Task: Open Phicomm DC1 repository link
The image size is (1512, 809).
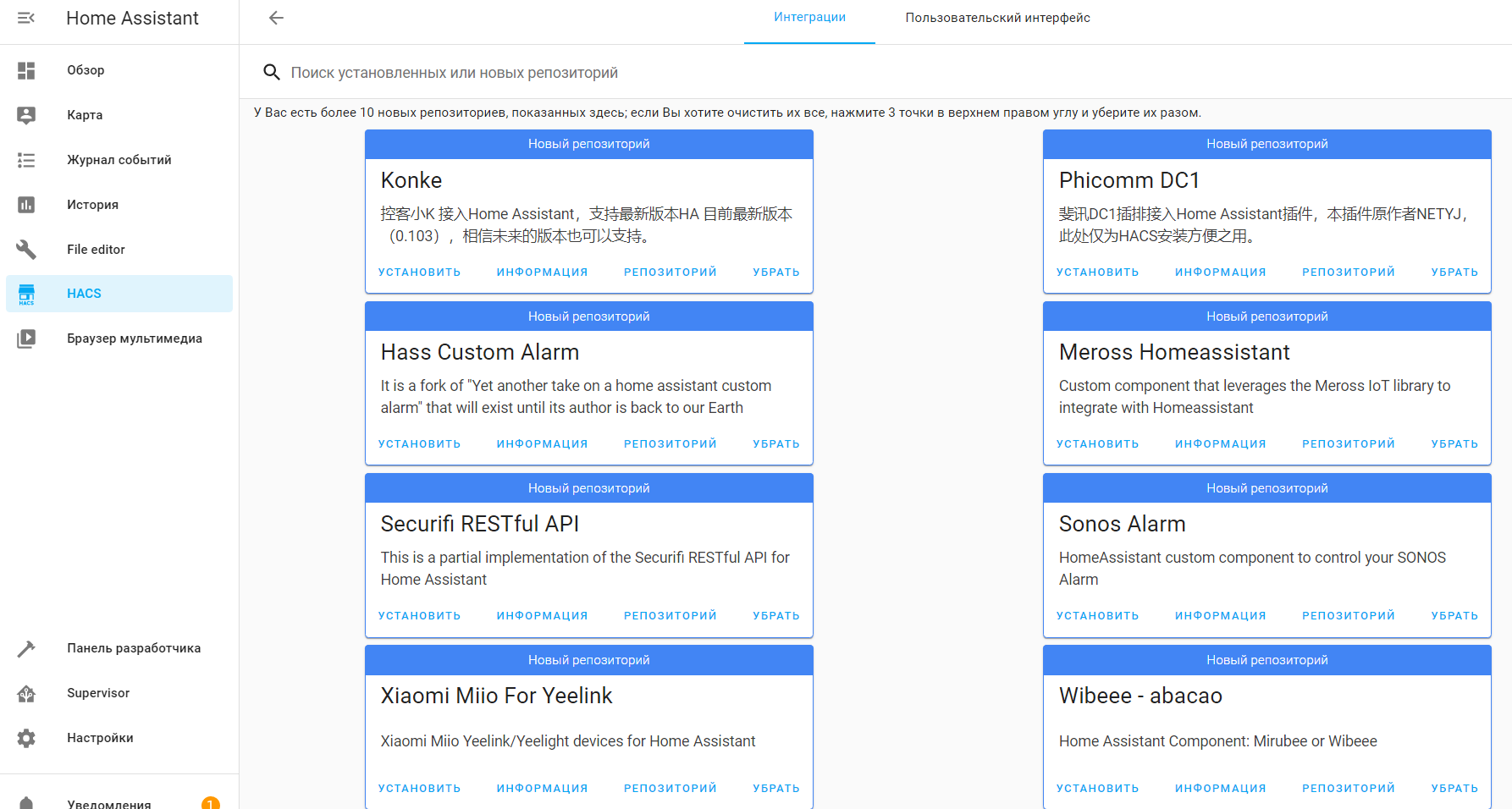Action: pyautogui.click(x=1348, y=272)
